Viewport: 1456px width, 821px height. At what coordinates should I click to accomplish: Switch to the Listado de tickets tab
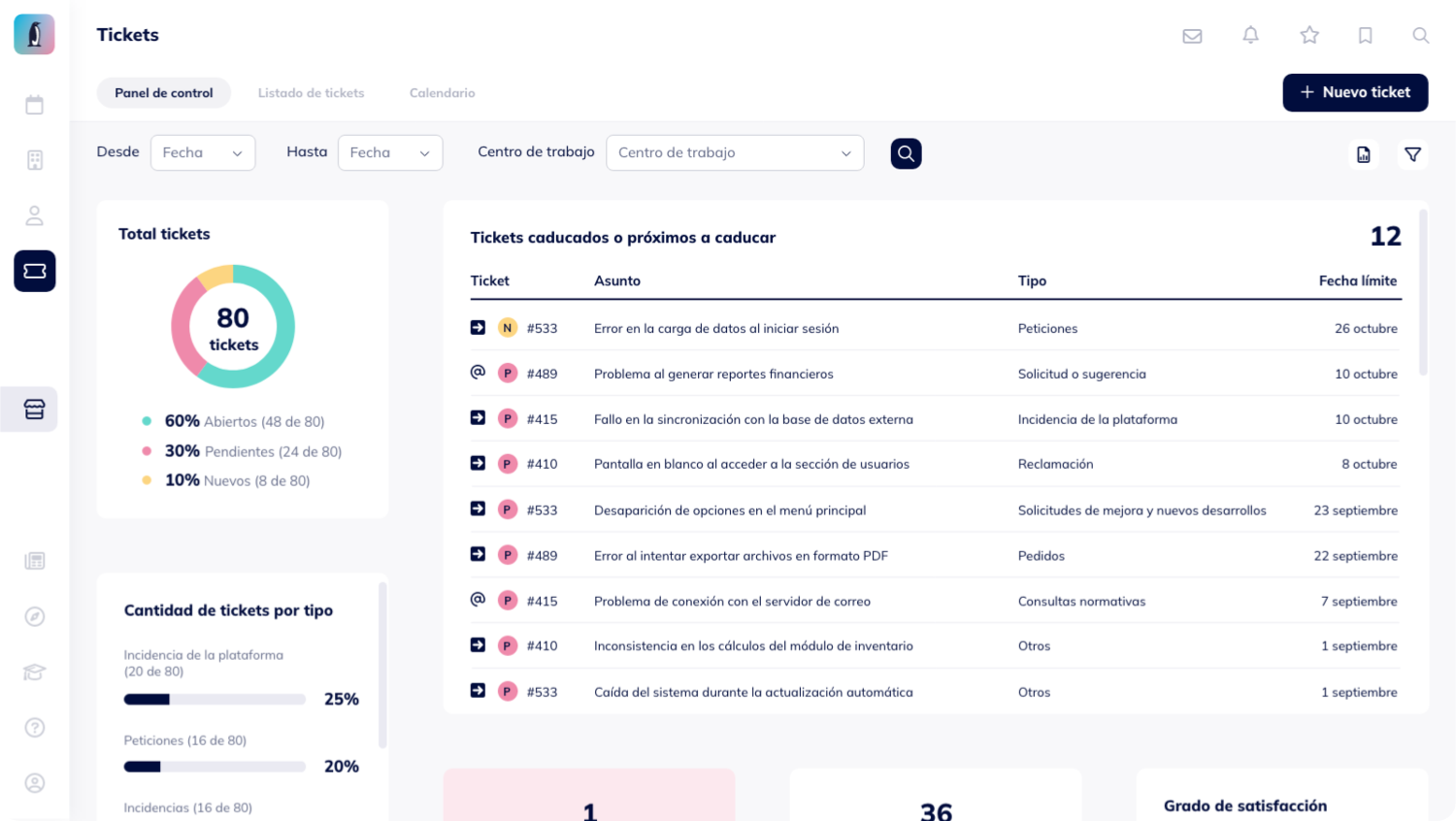(312, 93)
